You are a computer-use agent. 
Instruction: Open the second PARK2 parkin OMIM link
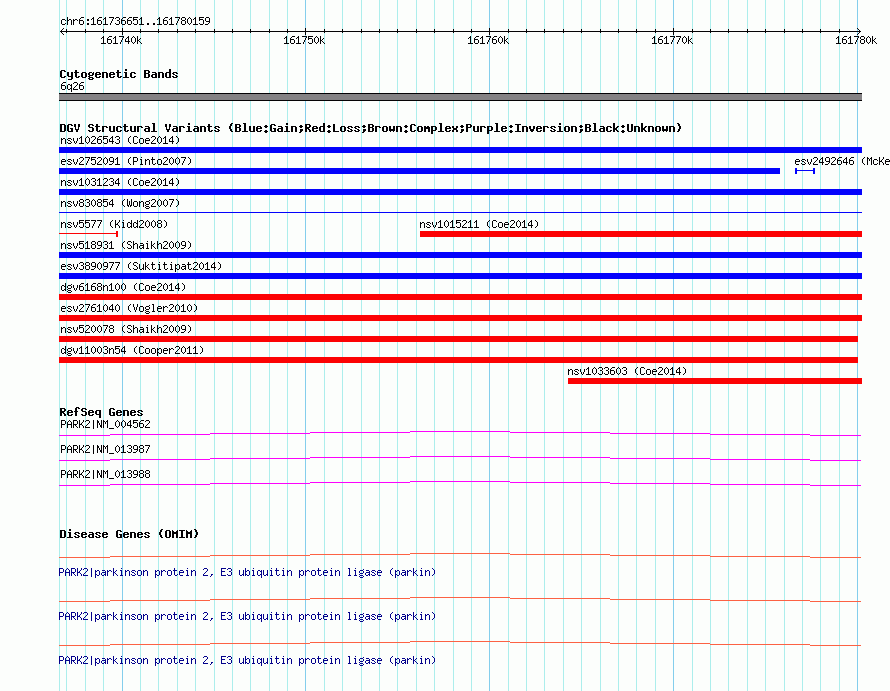[247, 617]
